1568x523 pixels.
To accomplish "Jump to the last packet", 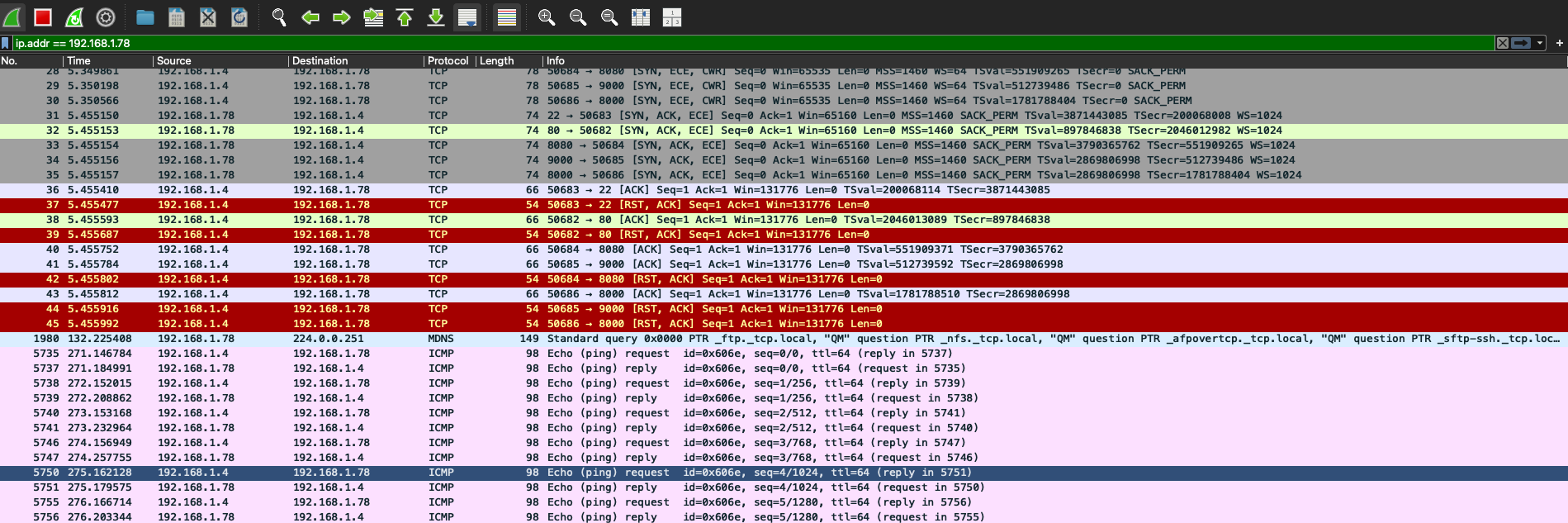I will 436,17.
